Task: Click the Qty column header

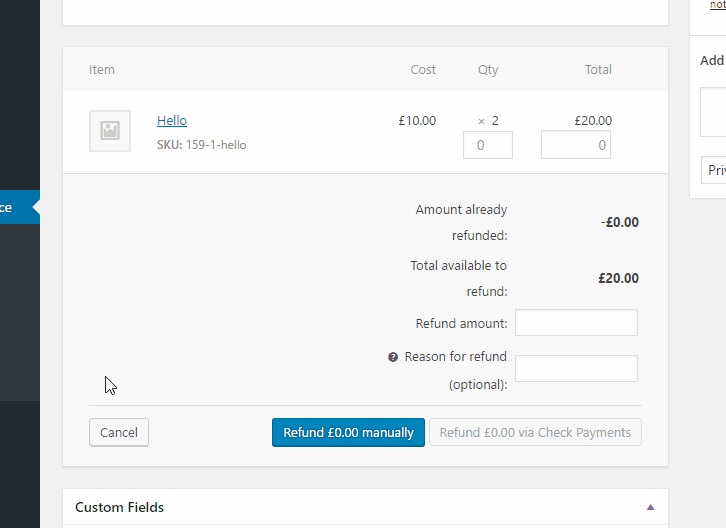Action: click(x=488, y=70)
